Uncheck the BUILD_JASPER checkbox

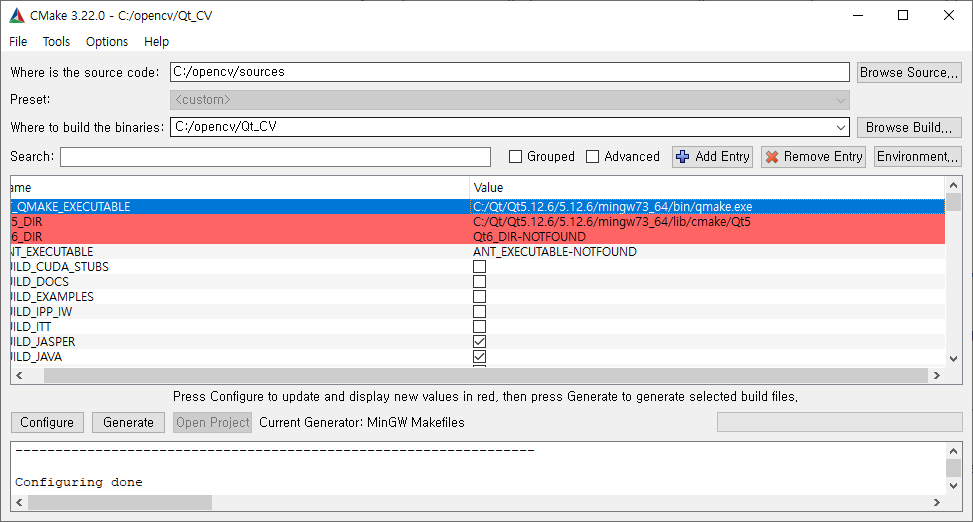click(479, 341)
